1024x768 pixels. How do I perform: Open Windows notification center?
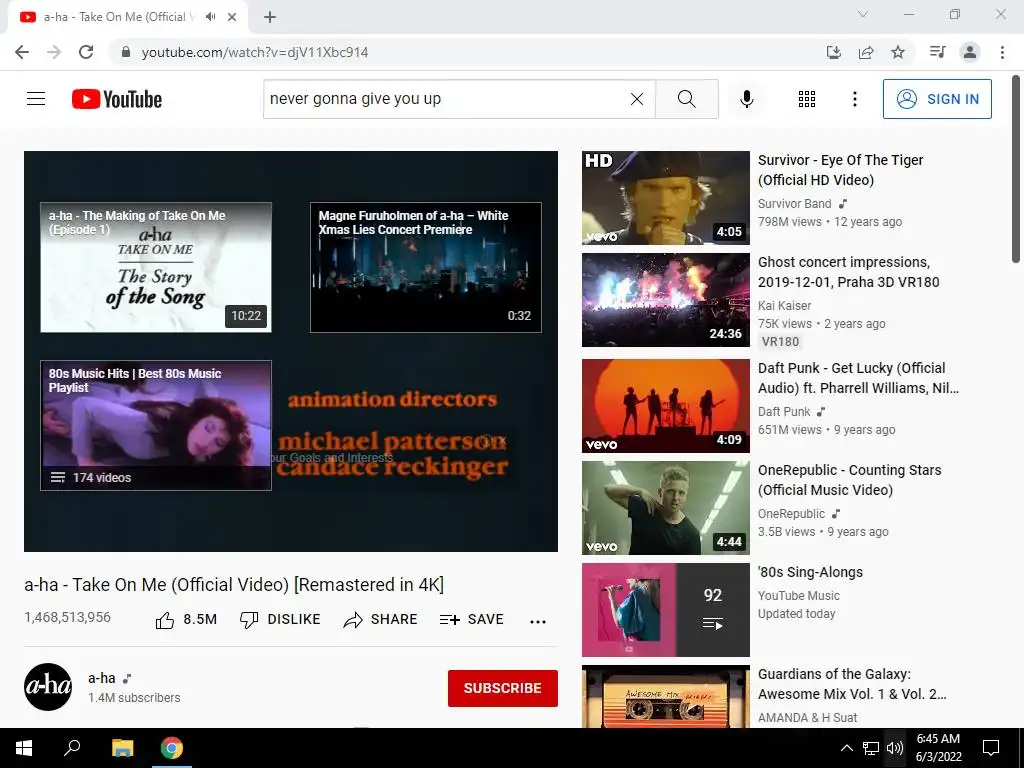pyautogui.click(x=991, y=748)
